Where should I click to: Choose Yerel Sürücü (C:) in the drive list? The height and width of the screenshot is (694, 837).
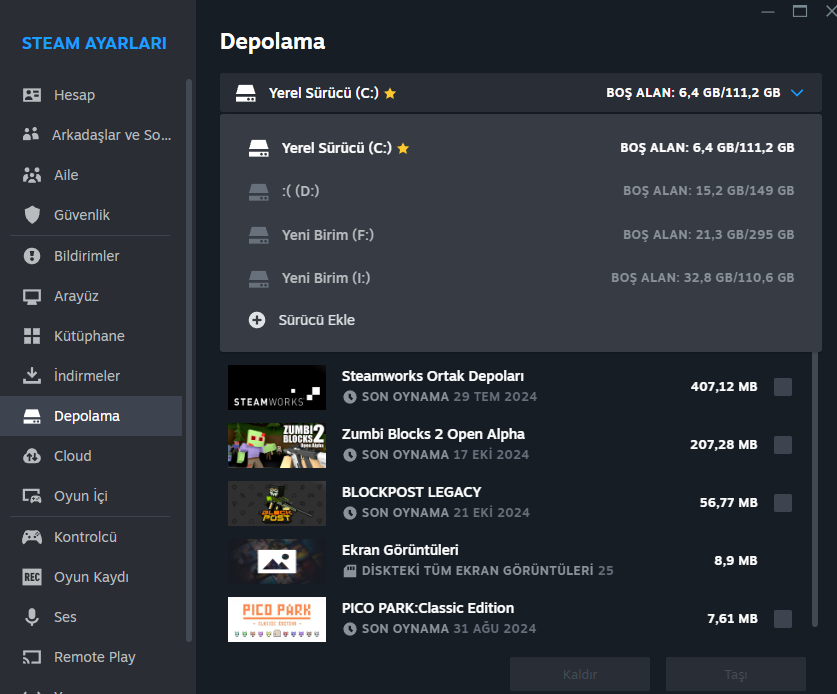click(x=520, y=148)
